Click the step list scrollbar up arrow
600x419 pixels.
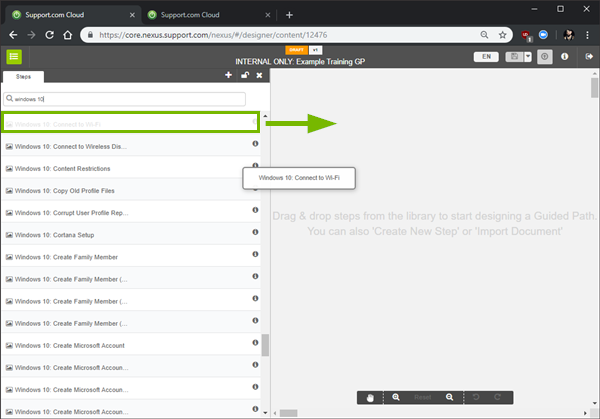[265, 116]
